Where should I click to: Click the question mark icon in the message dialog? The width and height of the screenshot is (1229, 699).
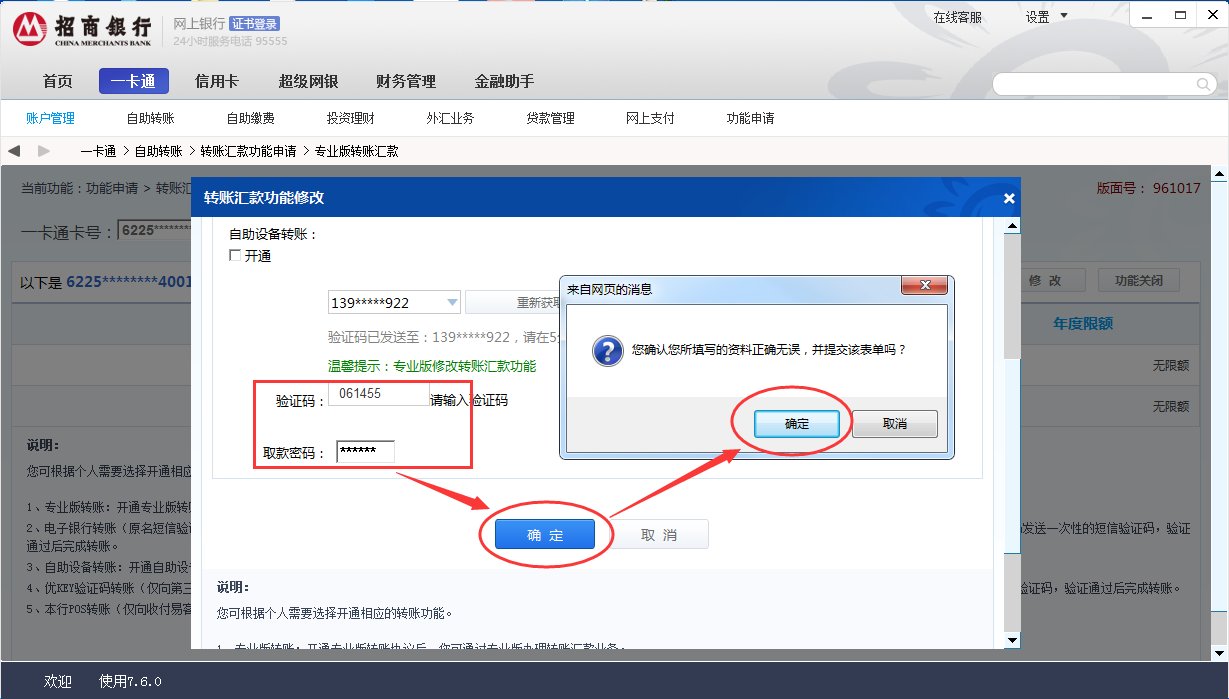coord(606,352)
